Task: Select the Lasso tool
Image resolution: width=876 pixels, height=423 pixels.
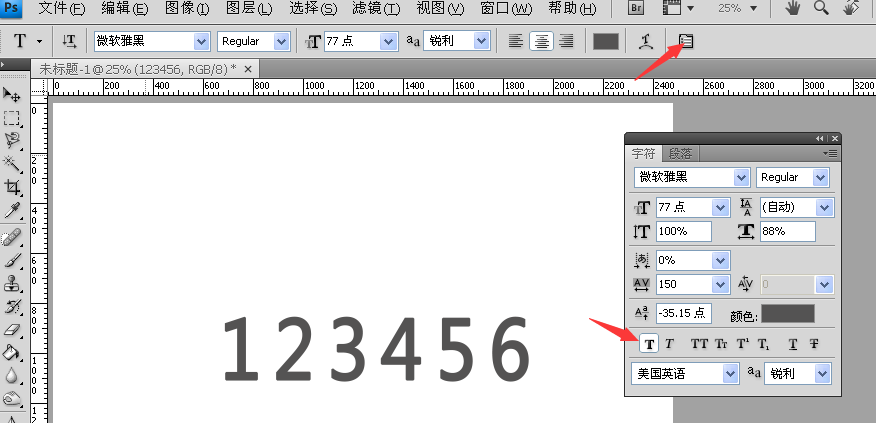Action: click(12, 140)
